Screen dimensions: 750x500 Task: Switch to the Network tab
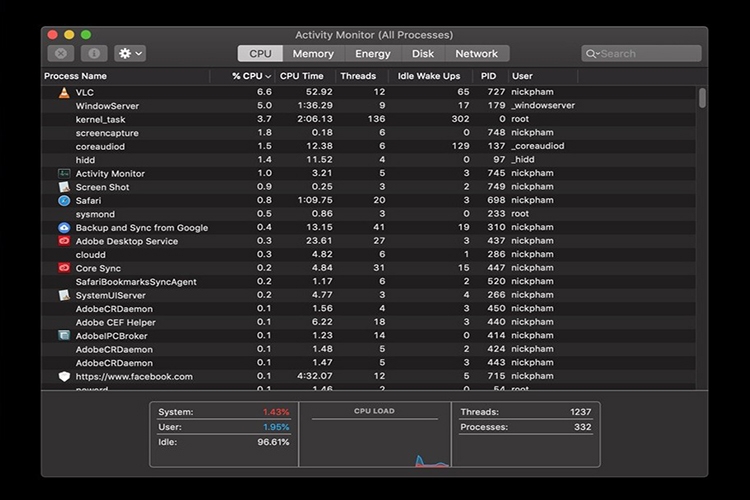[x=476, y=54]
